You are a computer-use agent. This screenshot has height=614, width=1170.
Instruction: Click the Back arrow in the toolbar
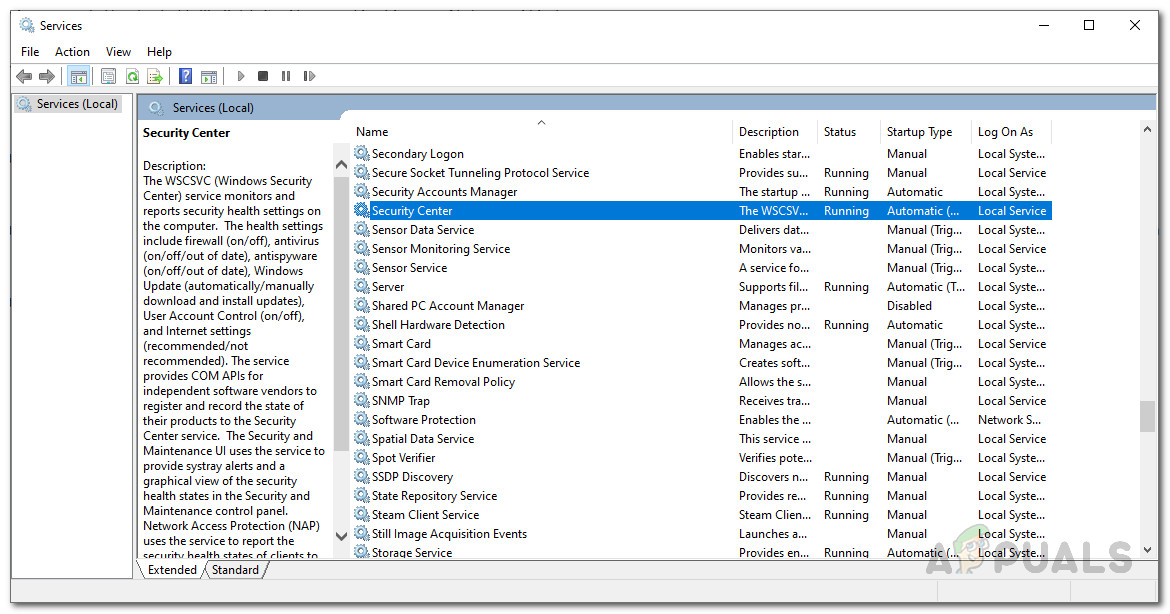point(24,76)
